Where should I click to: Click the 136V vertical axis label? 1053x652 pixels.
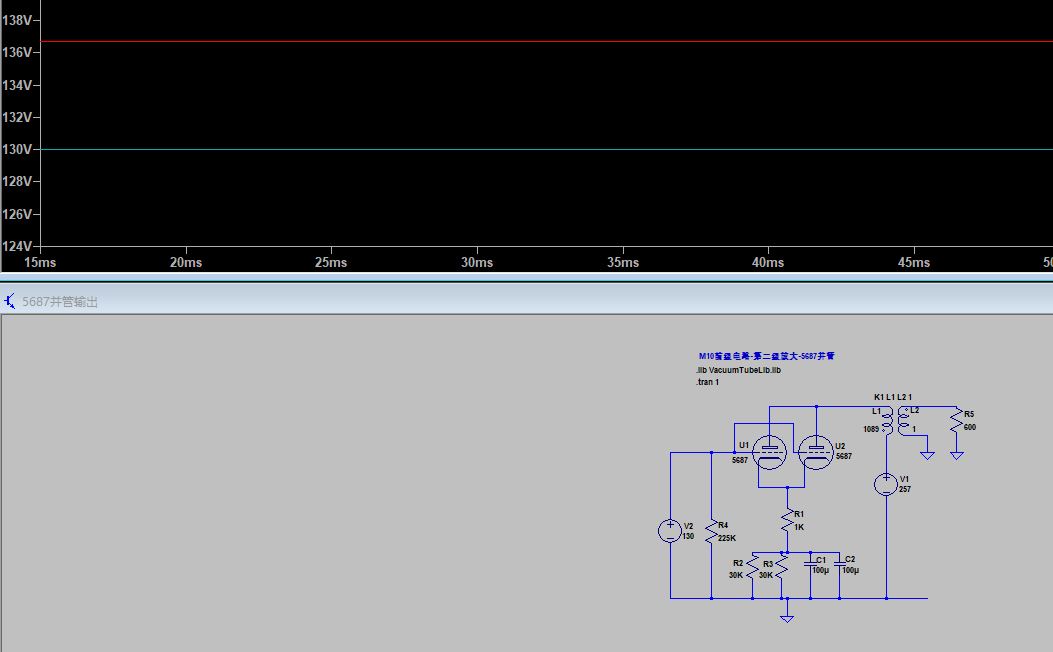17,52
